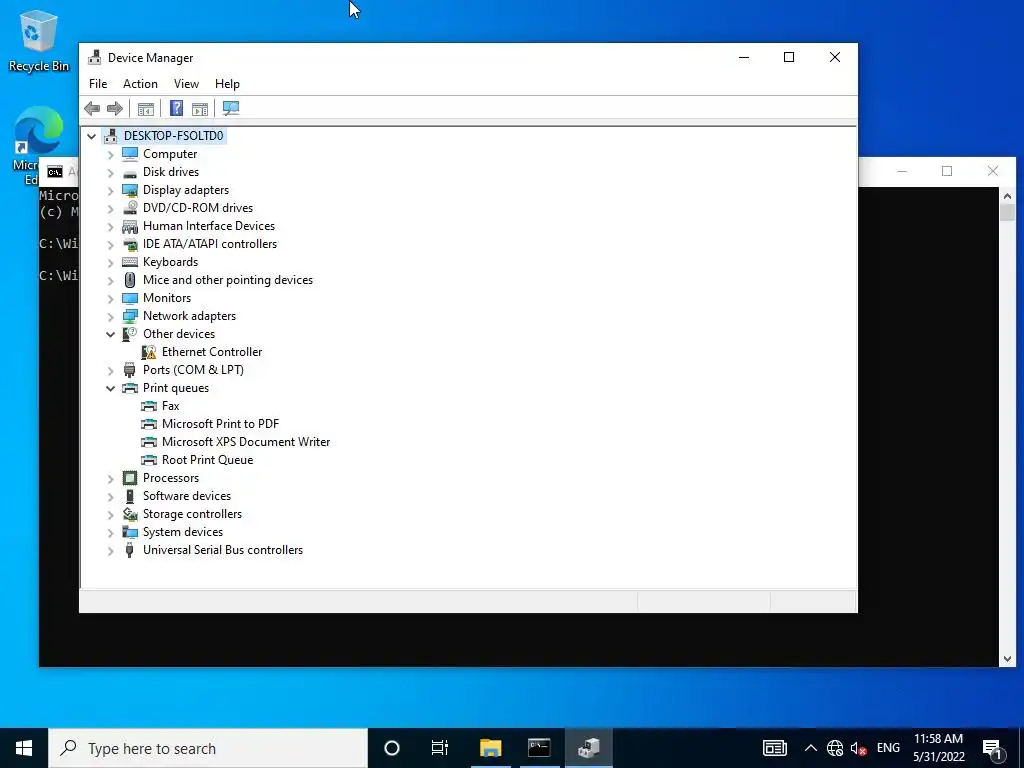This screenshot has height=768, width=1024.
Task: Collapse the Other devices node
Action: 110,334
